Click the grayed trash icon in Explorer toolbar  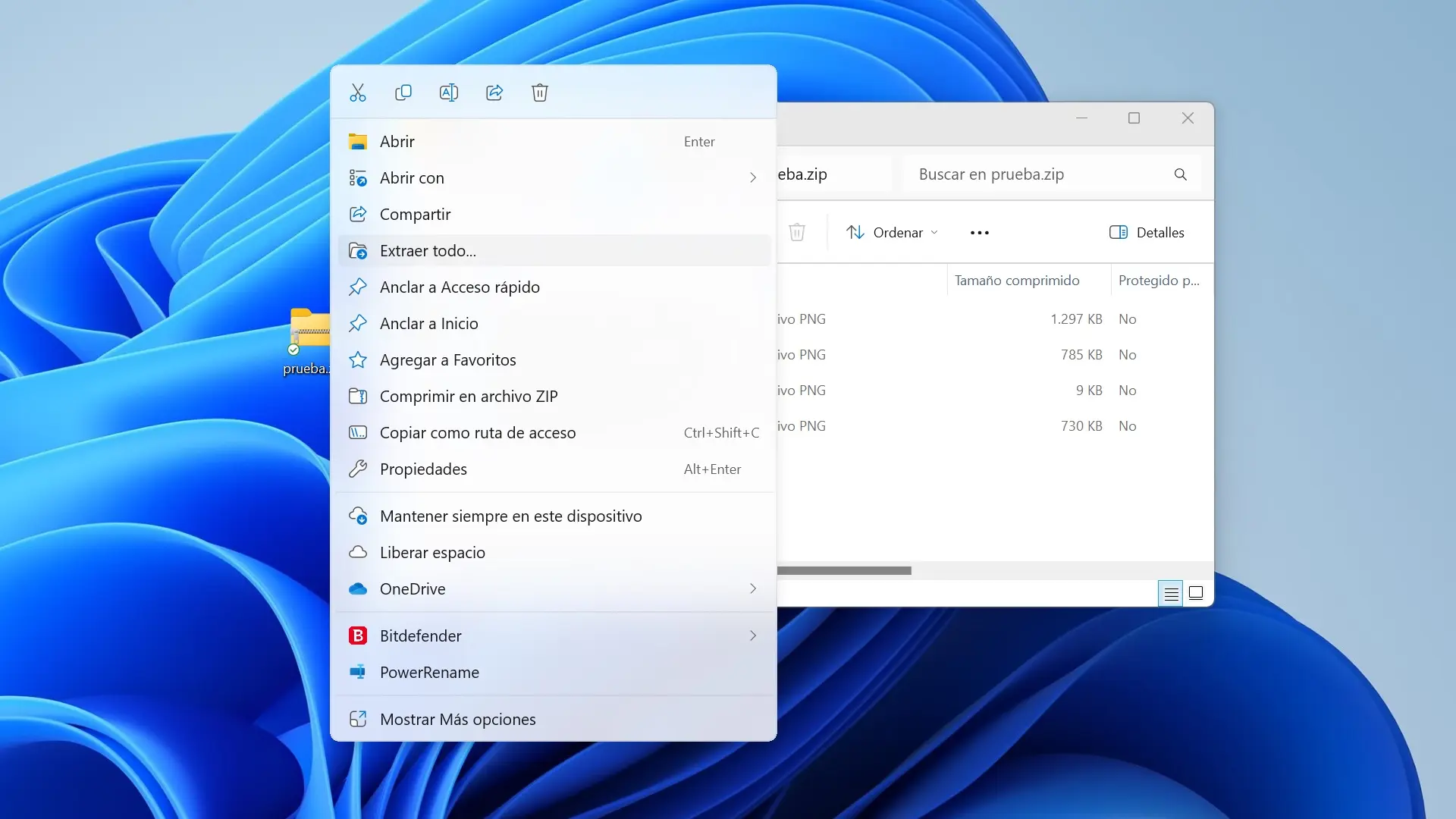797,232
